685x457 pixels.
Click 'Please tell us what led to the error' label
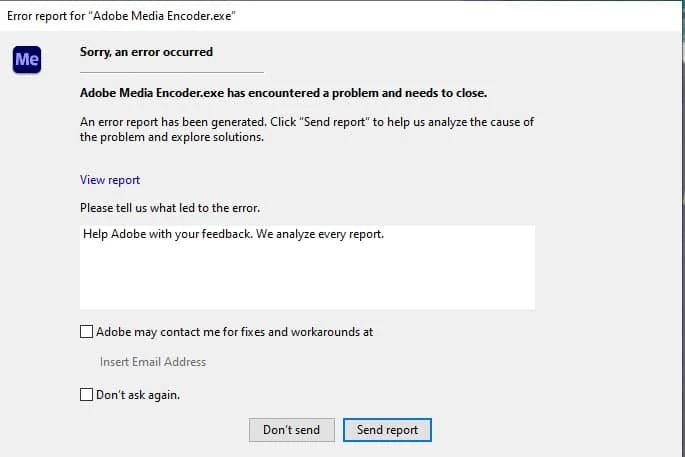pyautogui.click(x=170, y=208)
